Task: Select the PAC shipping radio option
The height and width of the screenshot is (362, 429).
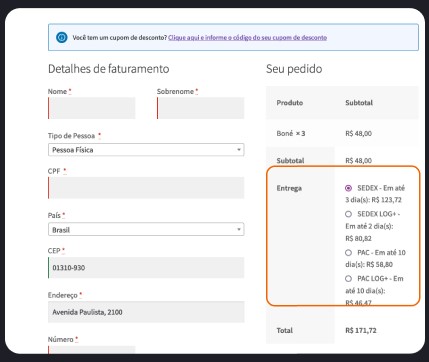Action: tap(348, 253)
